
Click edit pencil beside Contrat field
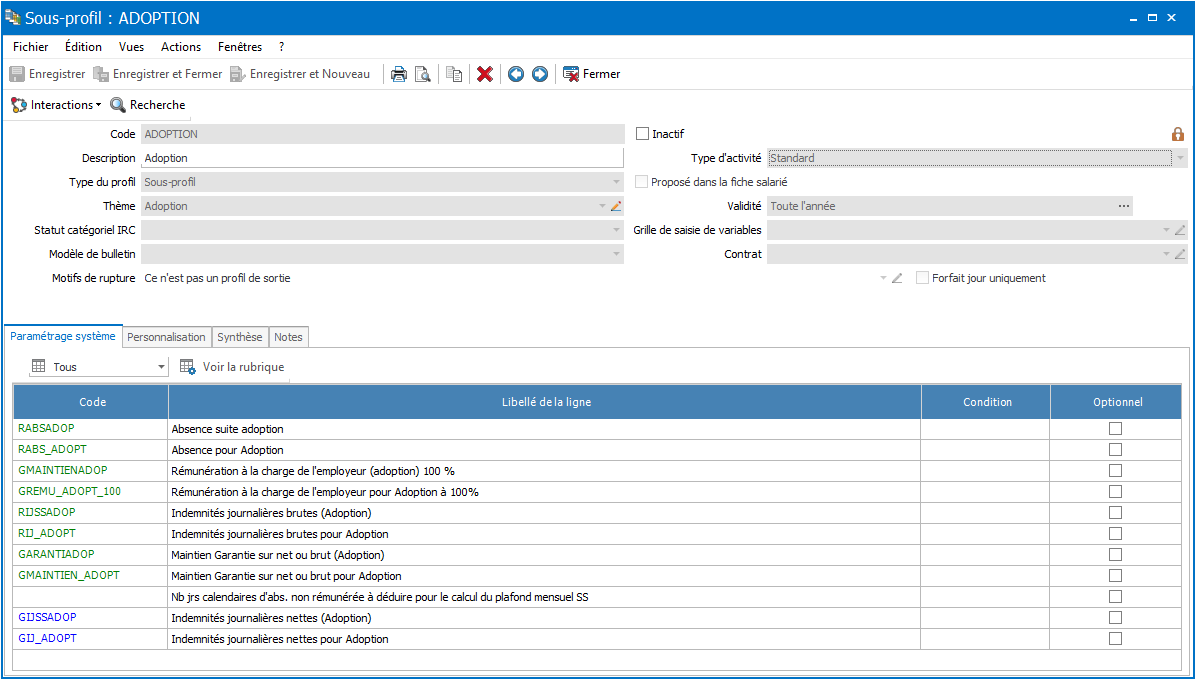1180,254
